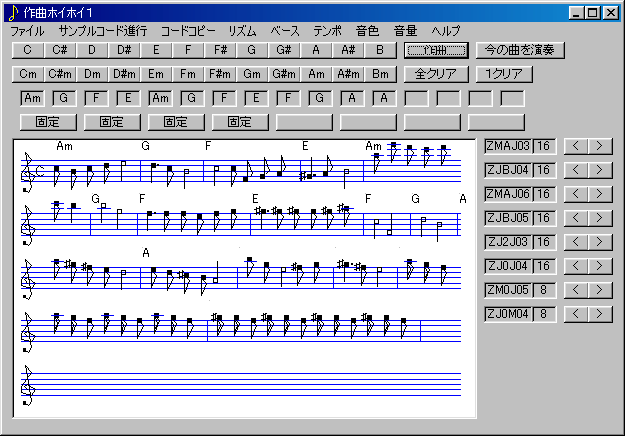Pick the G# major chord button
625x436 pixels.
click(284, 50)
